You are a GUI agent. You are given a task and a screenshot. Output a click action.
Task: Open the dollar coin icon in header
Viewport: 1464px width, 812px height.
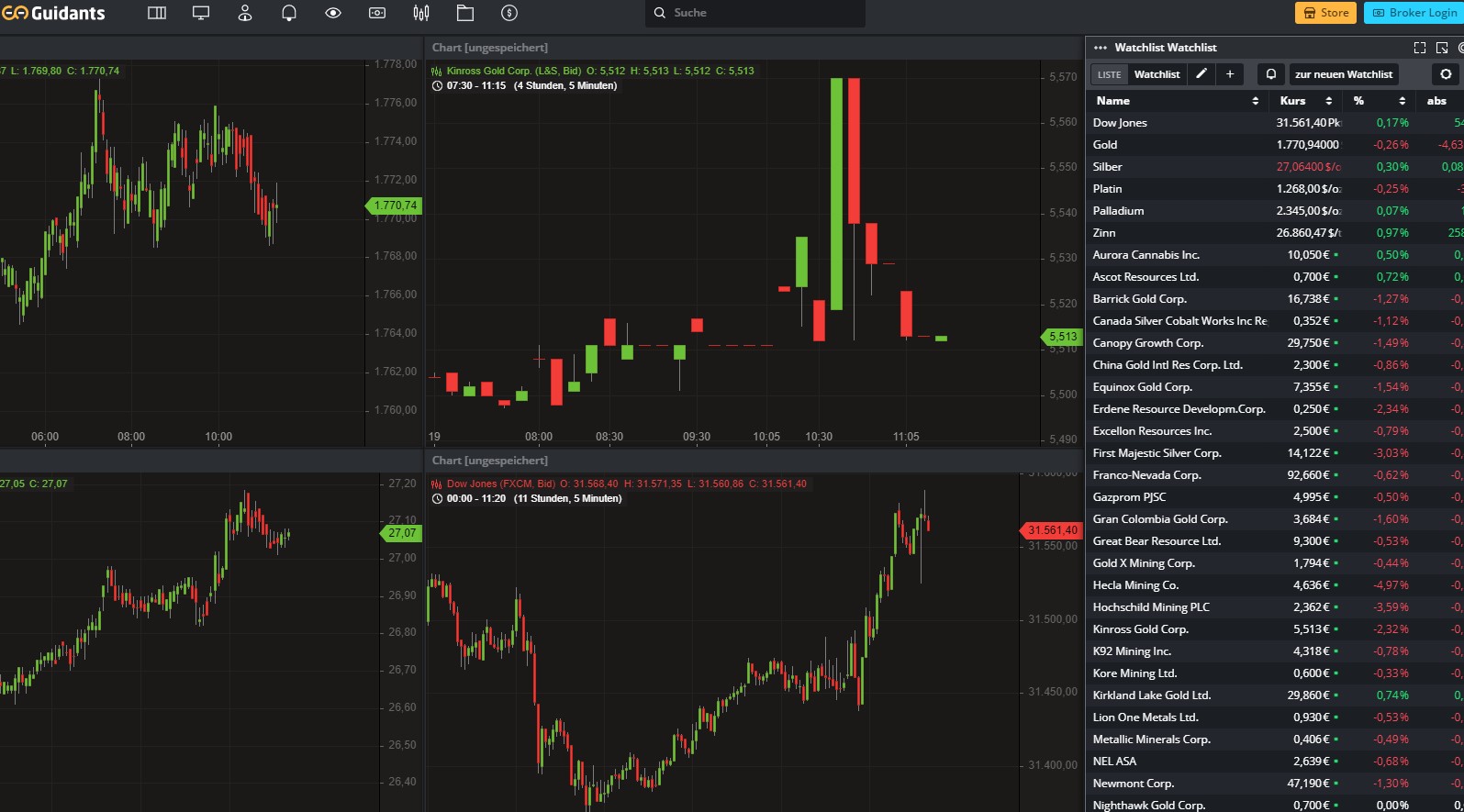pos(509,13)
